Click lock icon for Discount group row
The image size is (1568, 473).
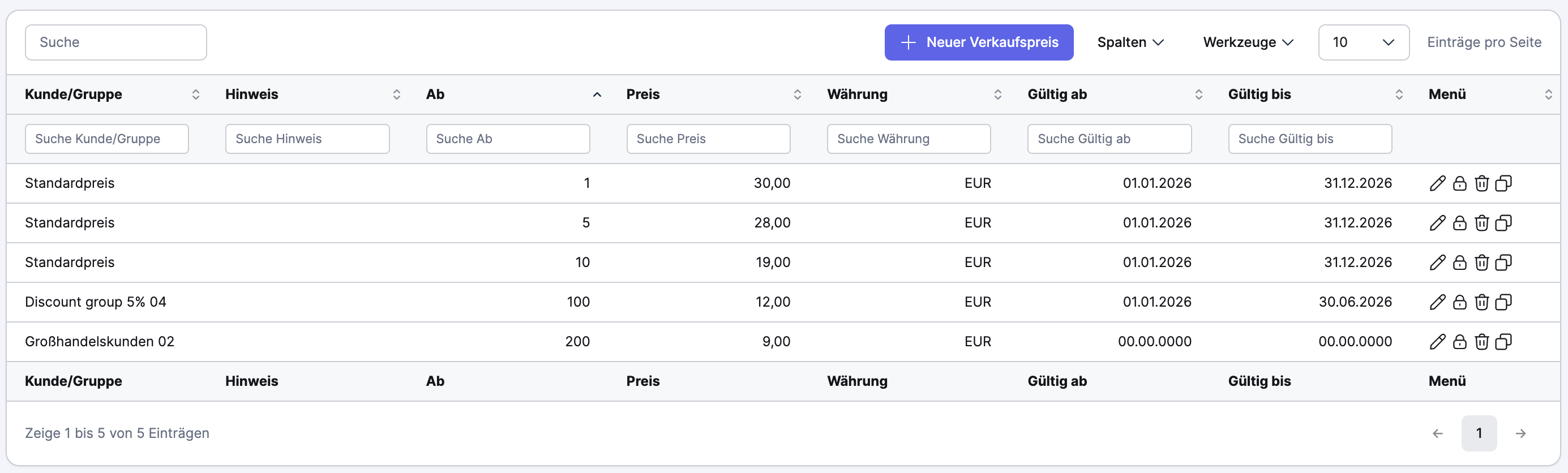[1459, 302]
